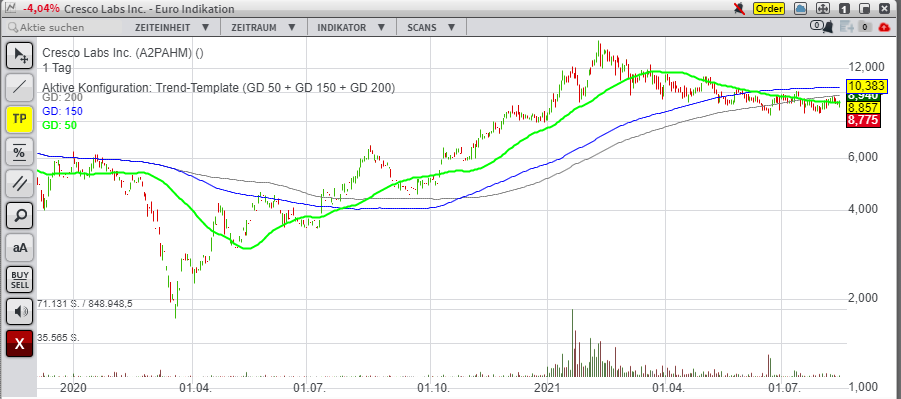Viewport: 901px width, 399px height.
Task: Click the blue cloud icon in title bar
Action: (x=801, y=9)
